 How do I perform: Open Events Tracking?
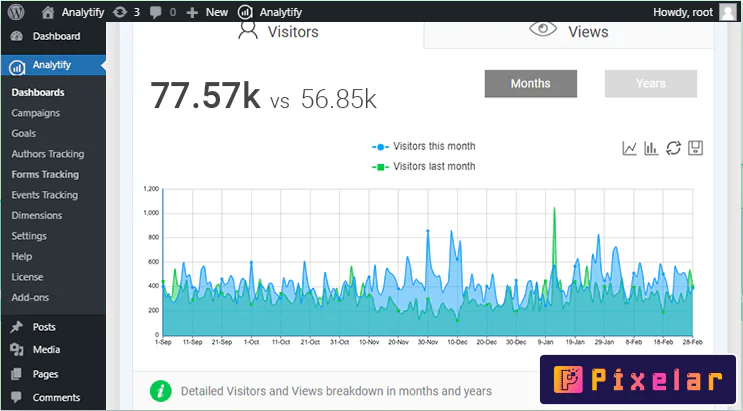(45, 195)
